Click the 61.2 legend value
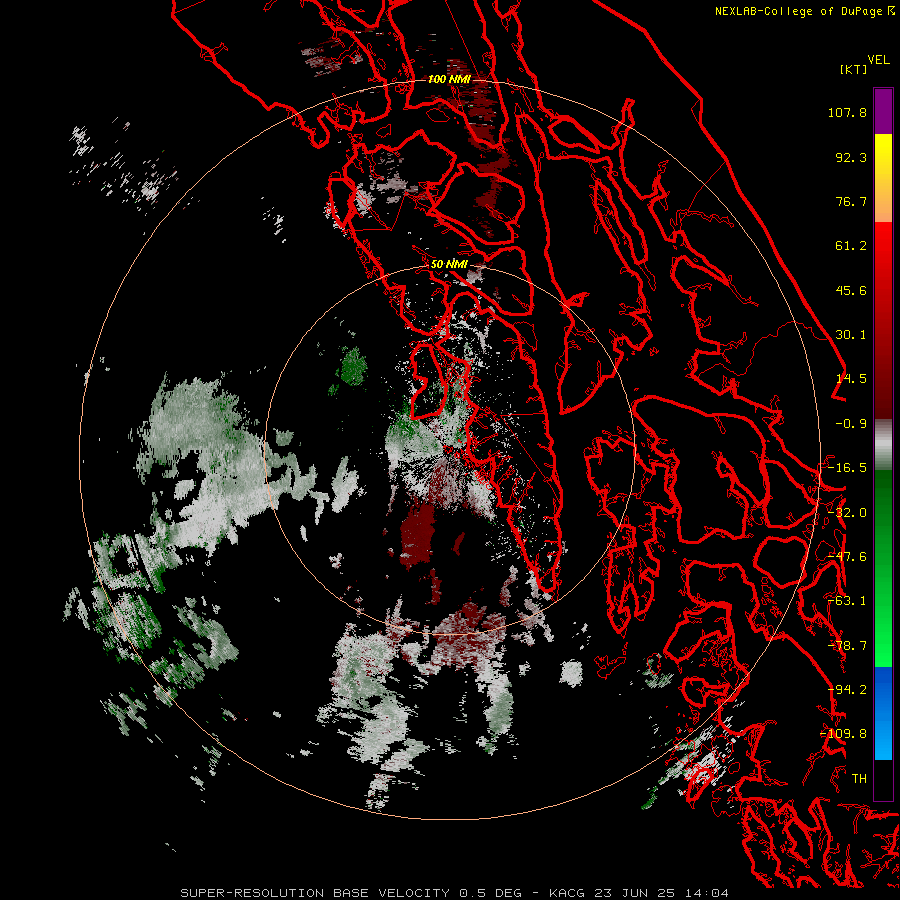900x900 pixels. (851, 246)
